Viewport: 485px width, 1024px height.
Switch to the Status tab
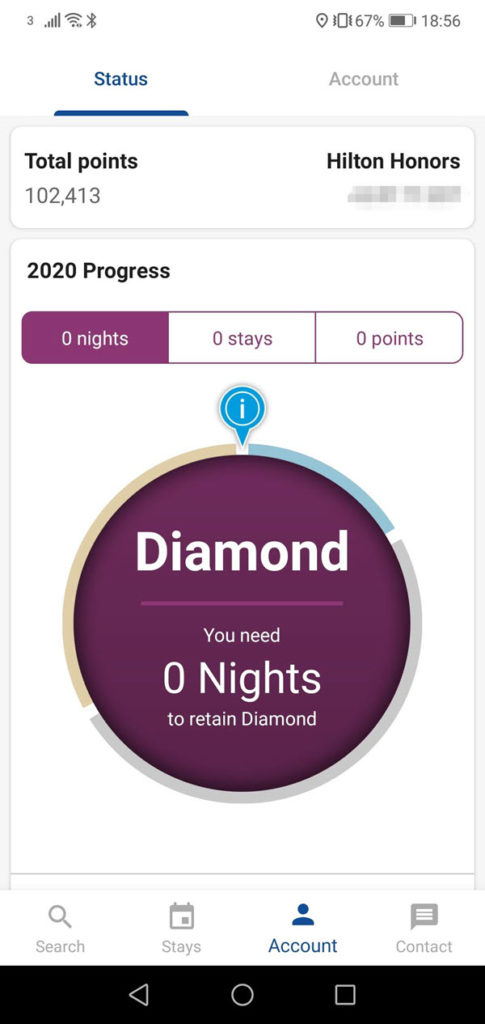[121, 79]
